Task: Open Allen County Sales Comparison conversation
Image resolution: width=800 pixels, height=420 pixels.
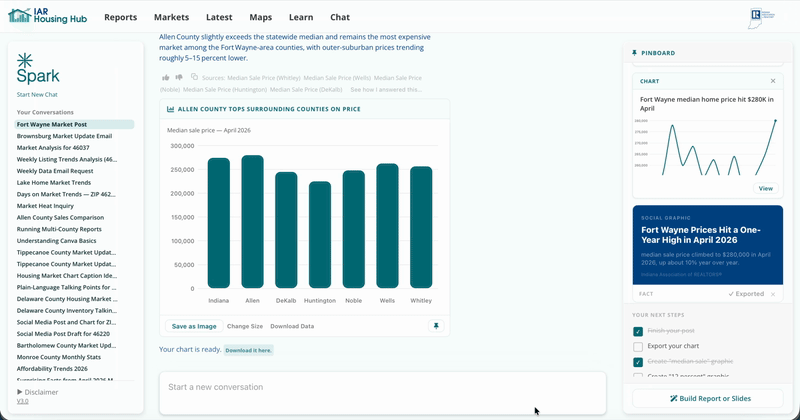Action: point(60,217)
